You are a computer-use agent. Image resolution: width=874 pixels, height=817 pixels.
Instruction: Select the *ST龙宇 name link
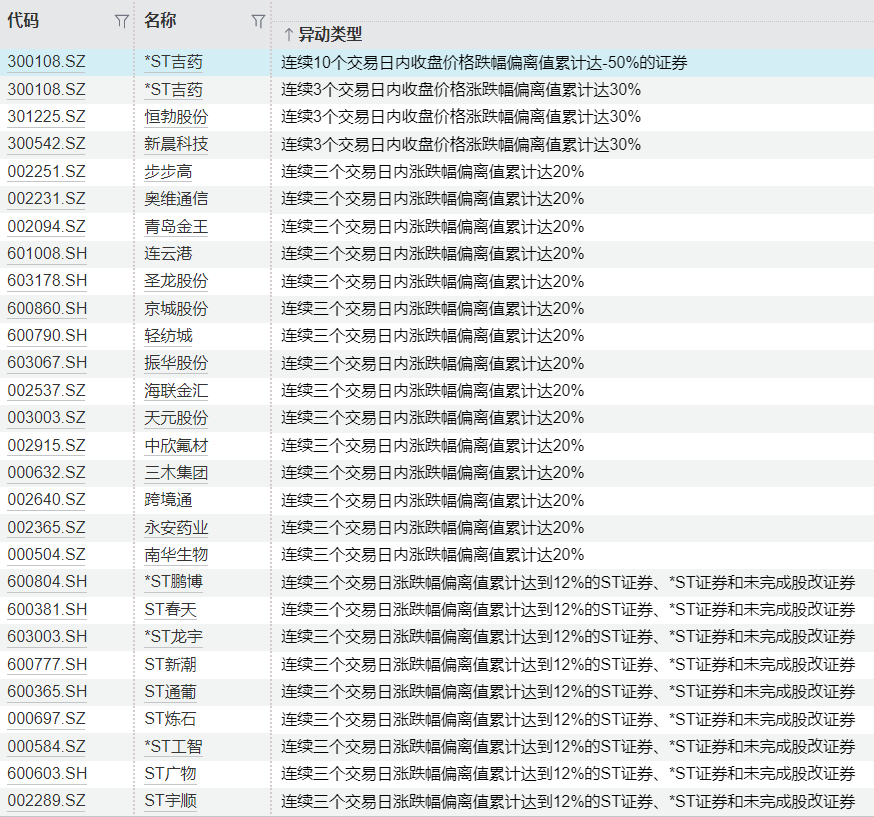173,636
